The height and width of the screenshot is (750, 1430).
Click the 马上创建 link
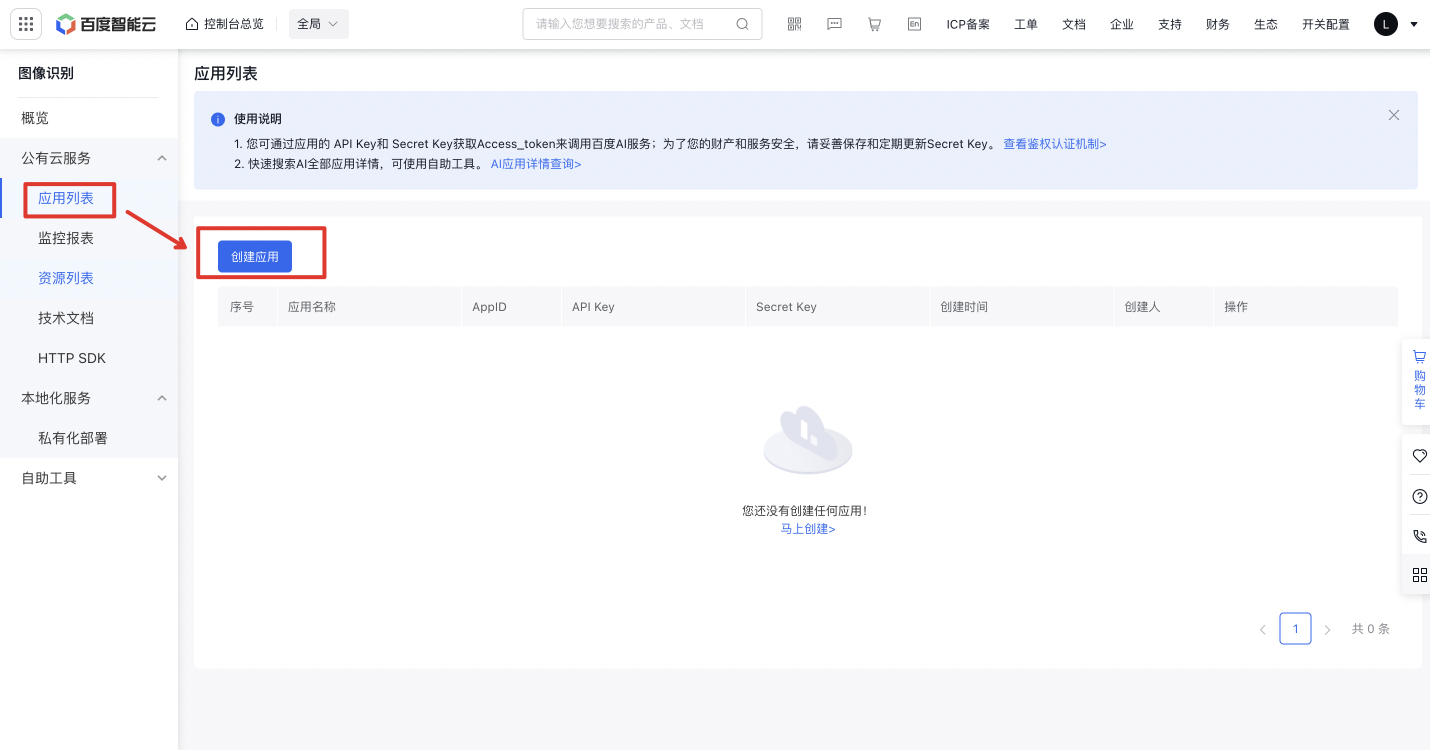click(x=808, y=529)
